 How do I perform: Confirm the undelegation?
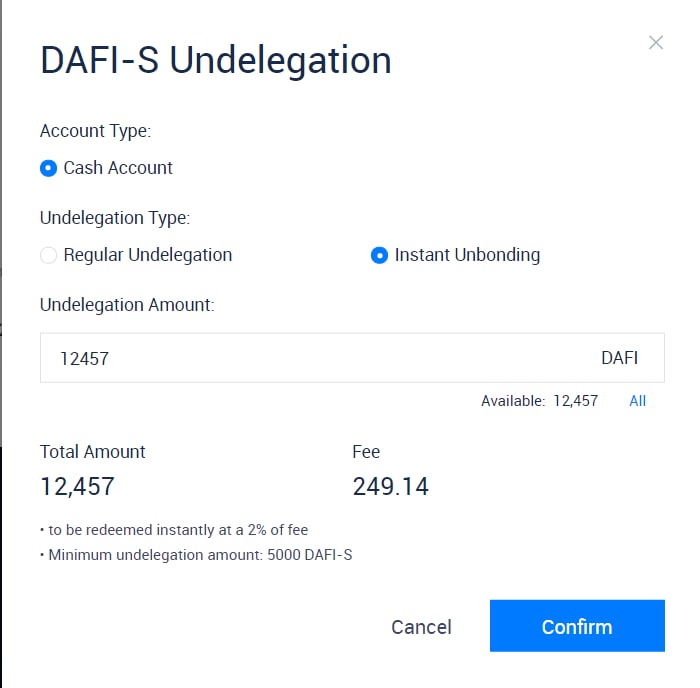pos(577,626)
